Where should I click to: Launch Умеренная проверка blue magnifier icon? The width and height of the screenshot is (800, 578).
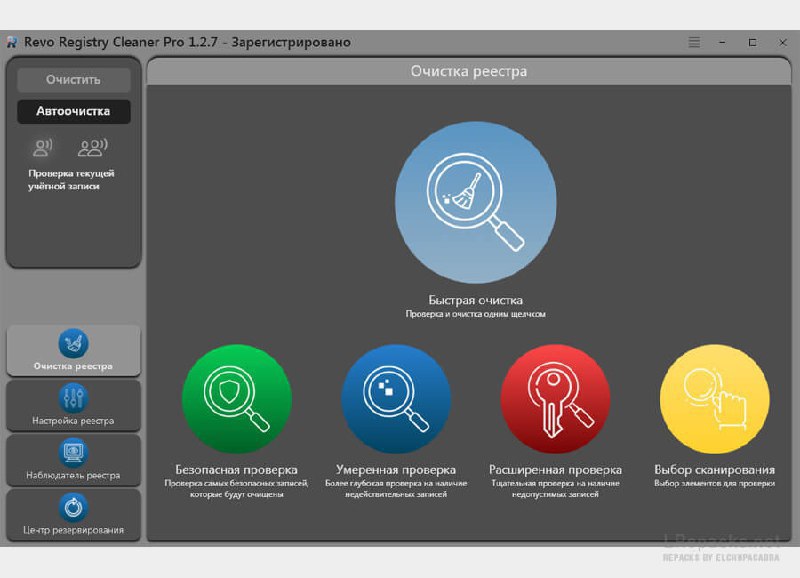(396, 399)
